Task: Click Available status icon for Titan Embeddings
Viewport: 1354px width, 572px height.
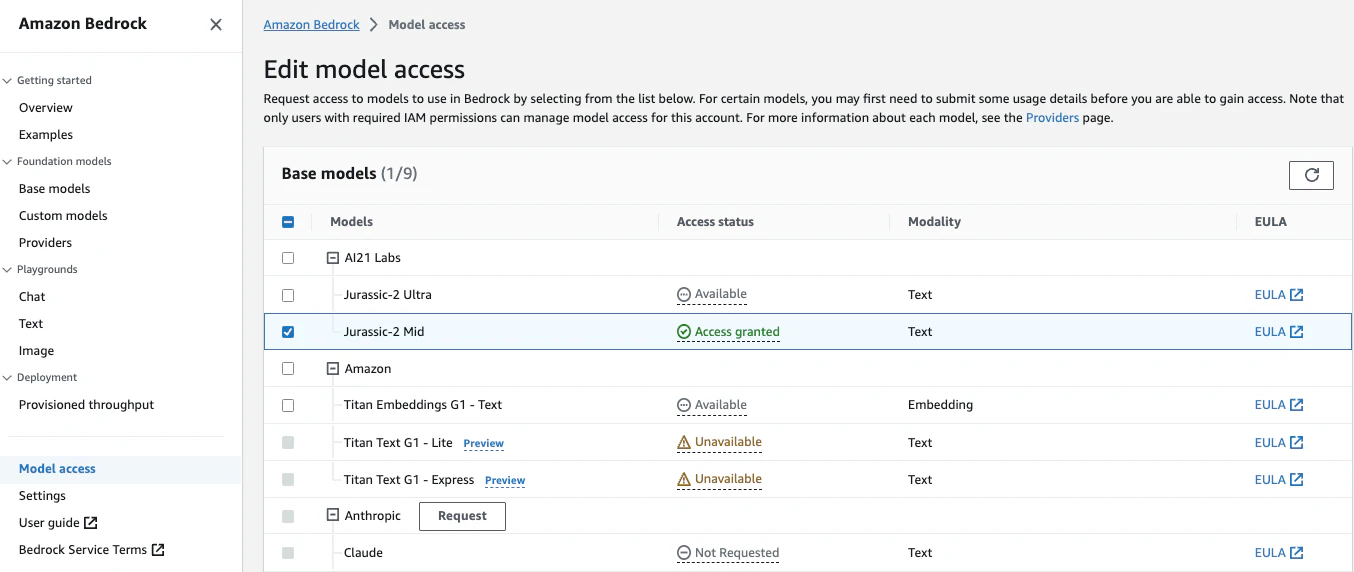Action: (684, 405)
